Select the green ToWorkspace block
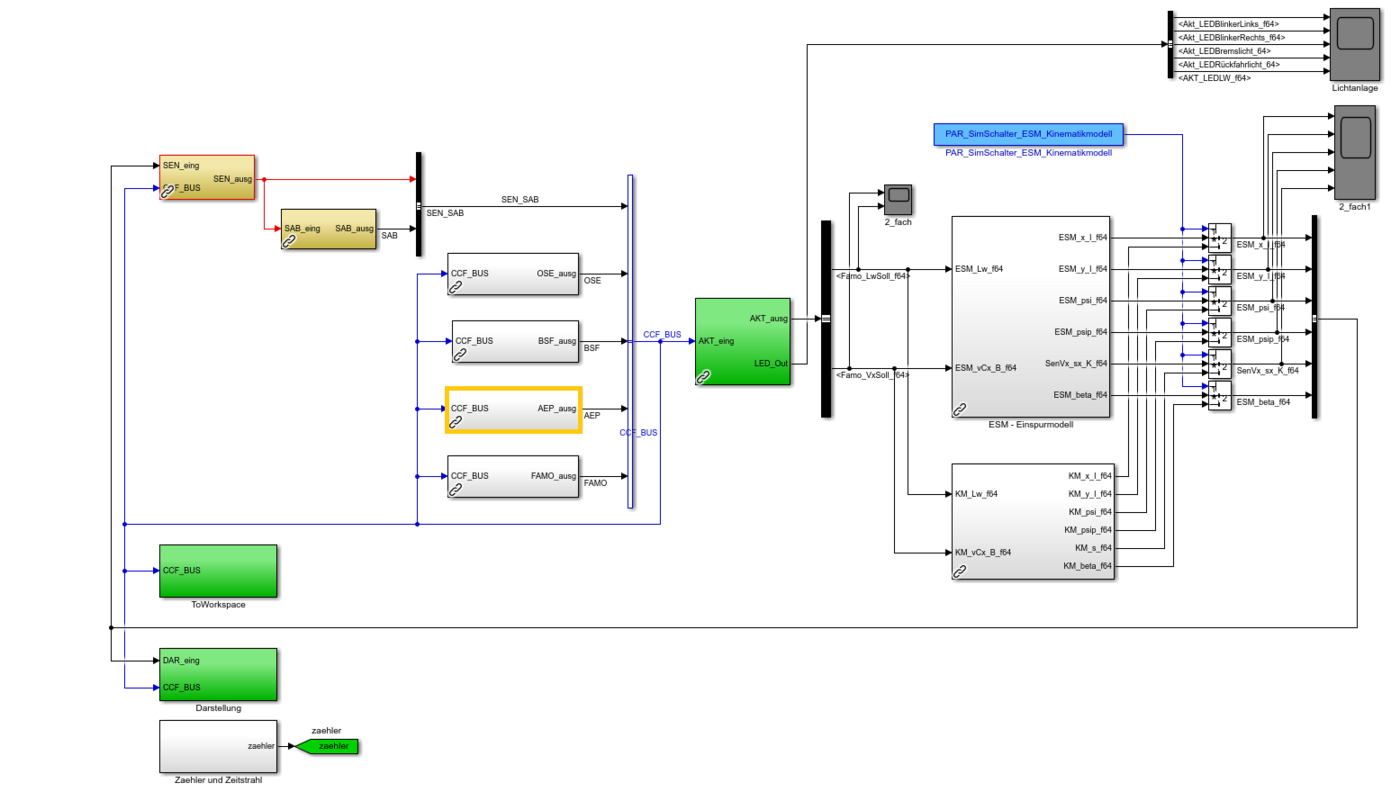The width and height of the screenshot is (1400, 792). point(218,571)
